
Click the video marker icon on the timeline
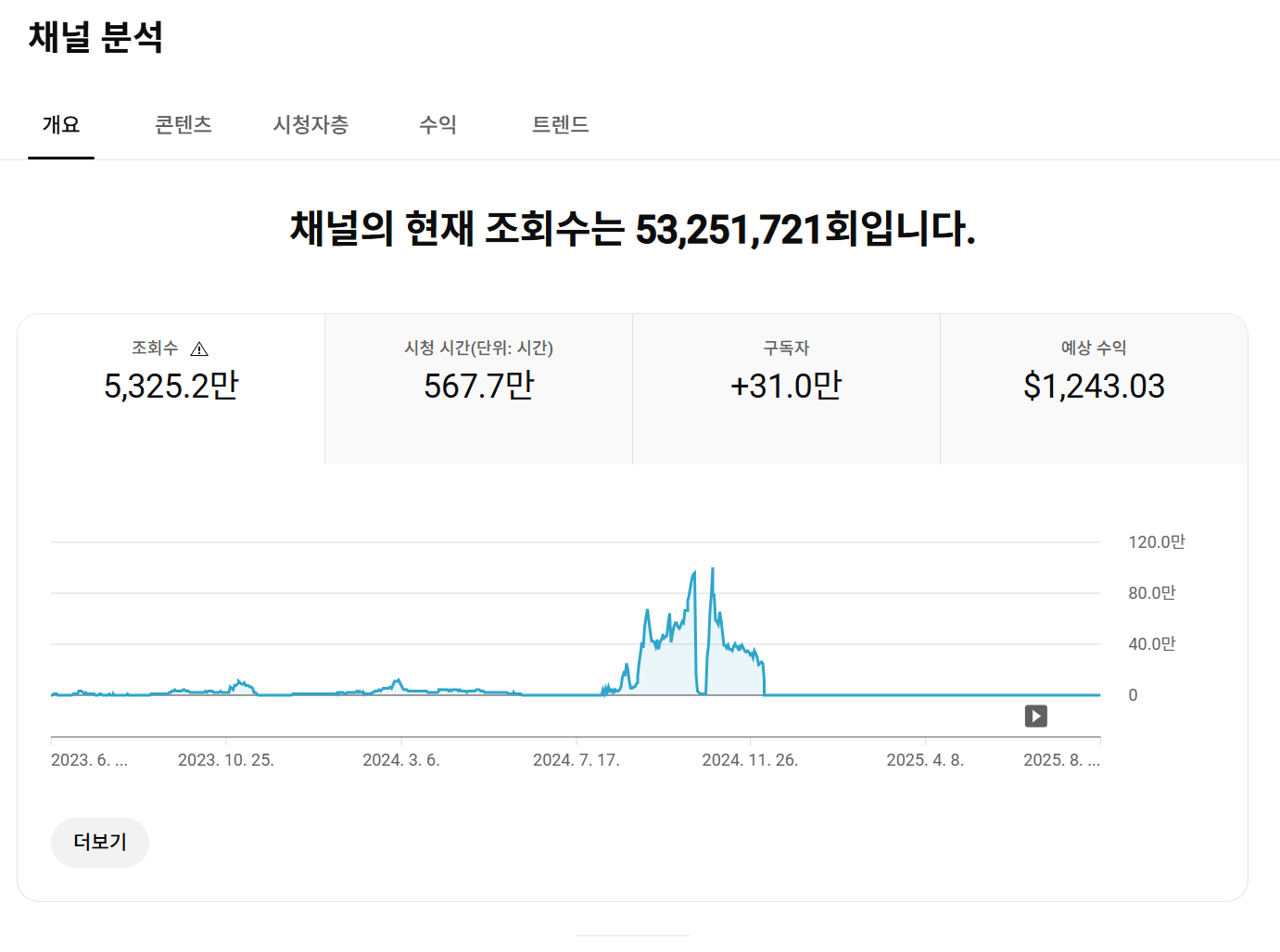[1036, 716]
